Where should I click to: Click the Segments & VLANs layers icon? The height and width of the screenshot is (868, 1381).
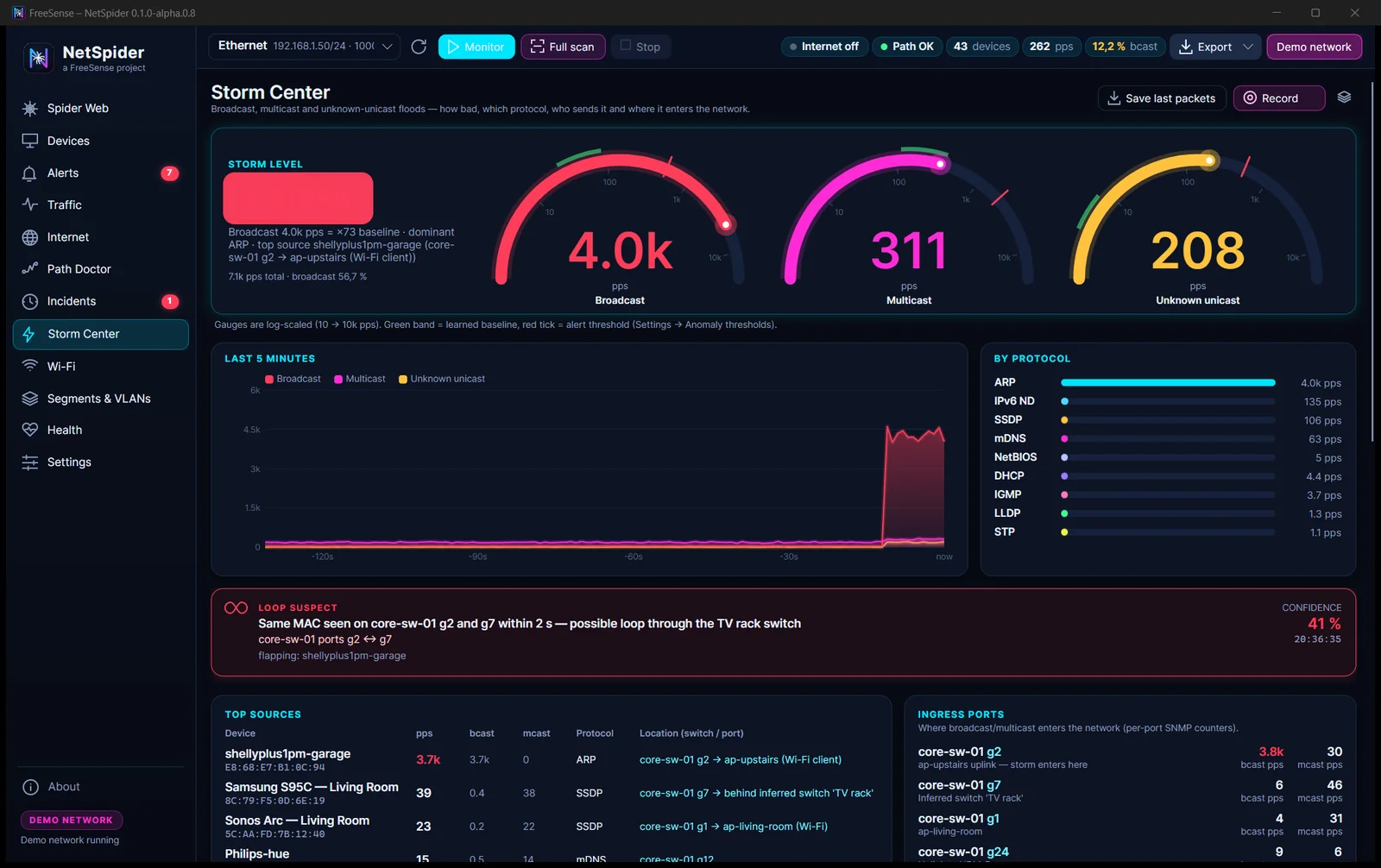click(x=30, y=399)
